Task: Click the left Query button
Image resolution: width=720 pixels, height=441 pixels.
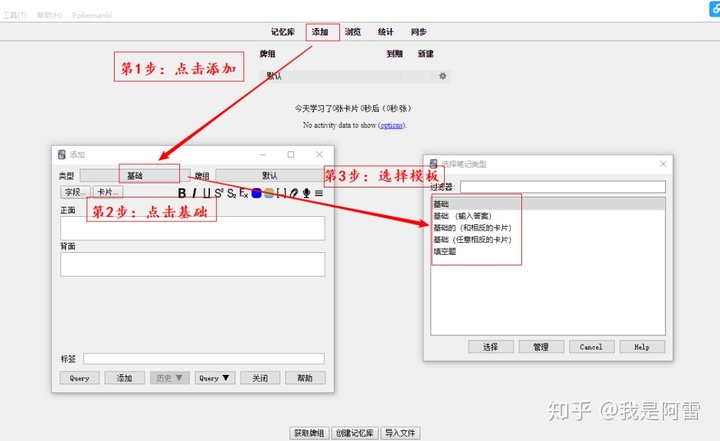Action: click(79, 378)
